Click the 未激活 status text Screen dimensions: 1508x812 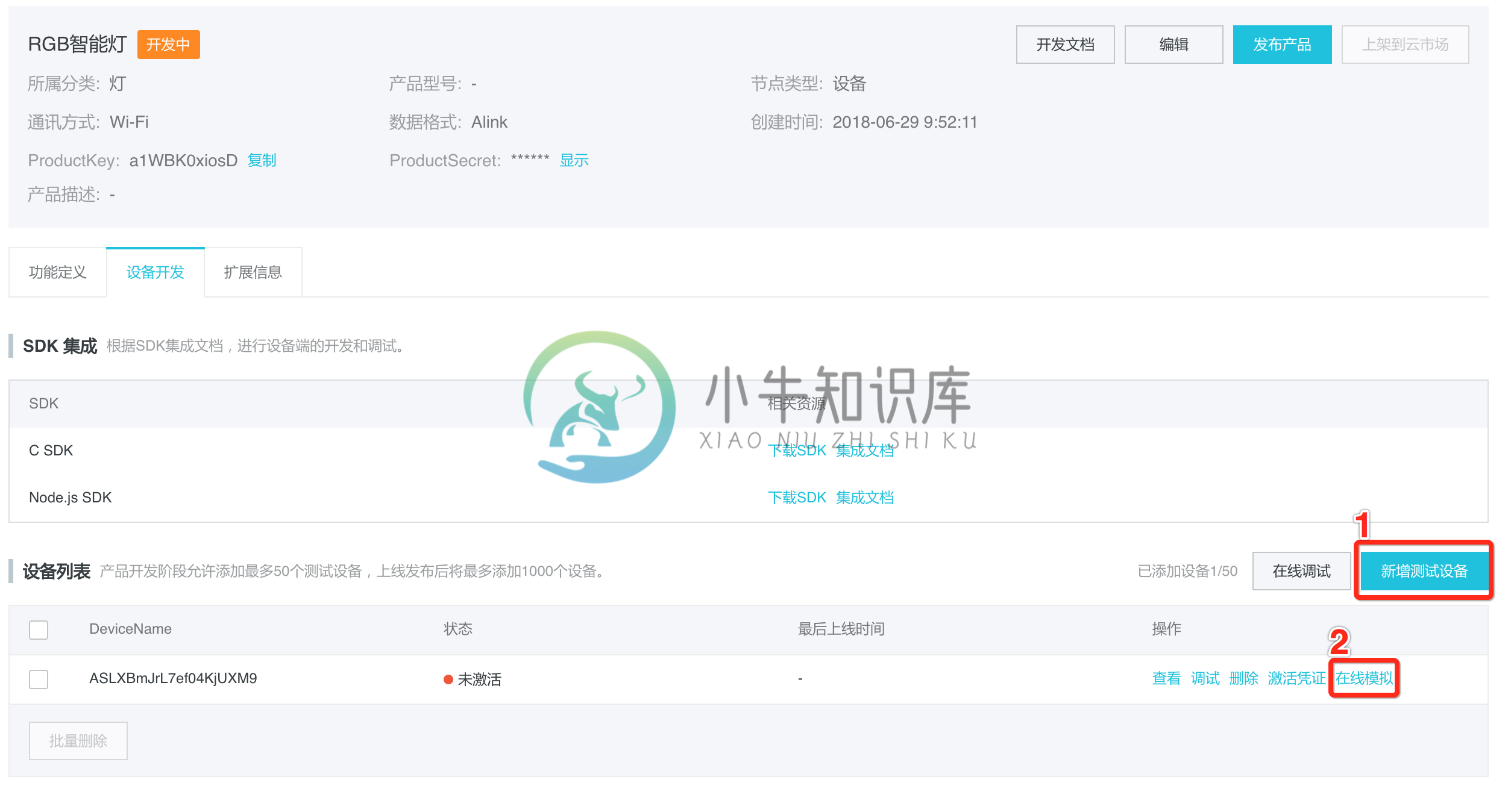point(479,679)
